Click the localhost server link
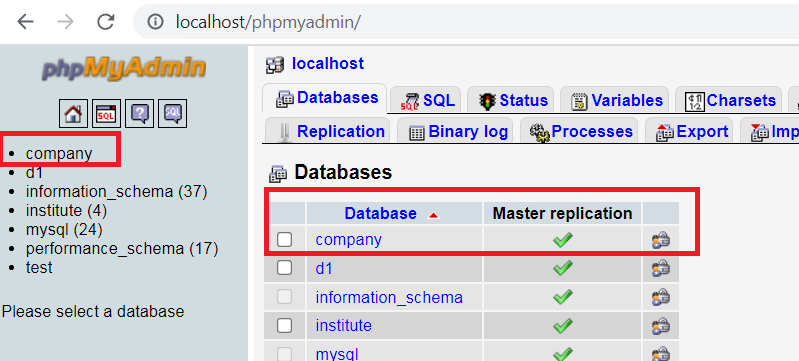 click(328, 64)
